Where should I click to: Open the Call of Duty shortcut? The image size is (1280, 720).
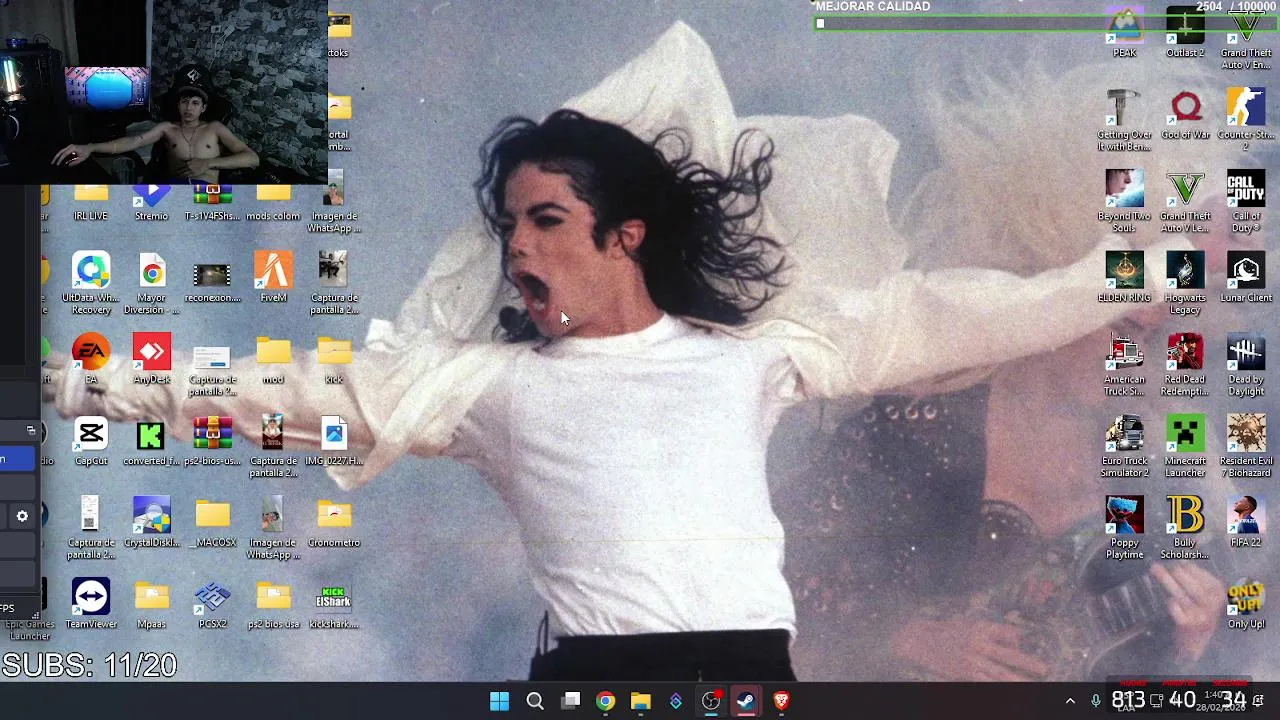pos(1246,201)
